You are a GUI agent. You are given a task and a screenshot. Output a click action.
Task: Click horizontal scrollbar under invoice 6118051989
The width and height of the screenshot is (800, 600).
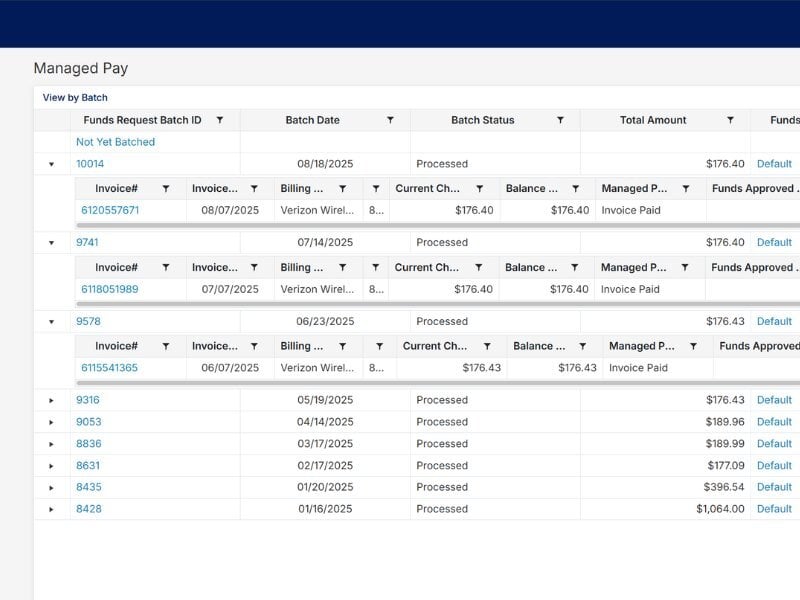(x=400, y=303)
